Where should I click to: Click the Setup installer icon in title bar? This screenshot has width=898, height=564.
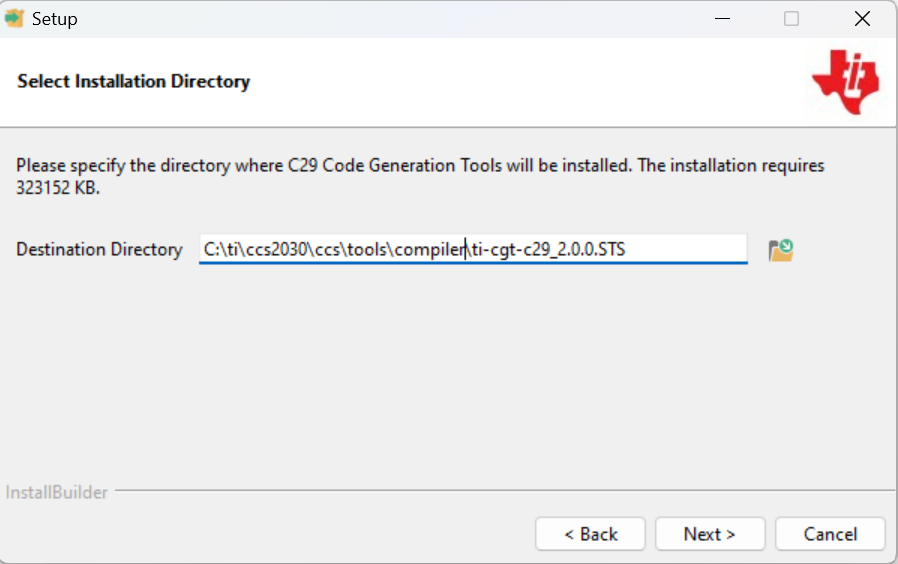tap(14, 19)
